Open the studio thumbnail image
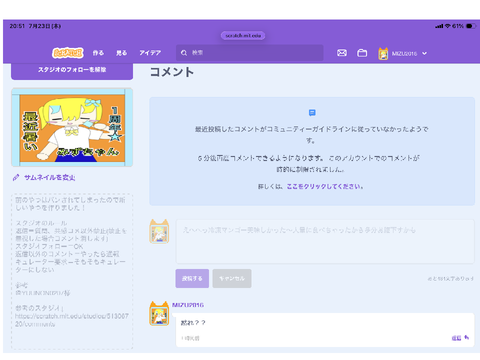The height and width of the screenshot is (360, 480). 72,127
